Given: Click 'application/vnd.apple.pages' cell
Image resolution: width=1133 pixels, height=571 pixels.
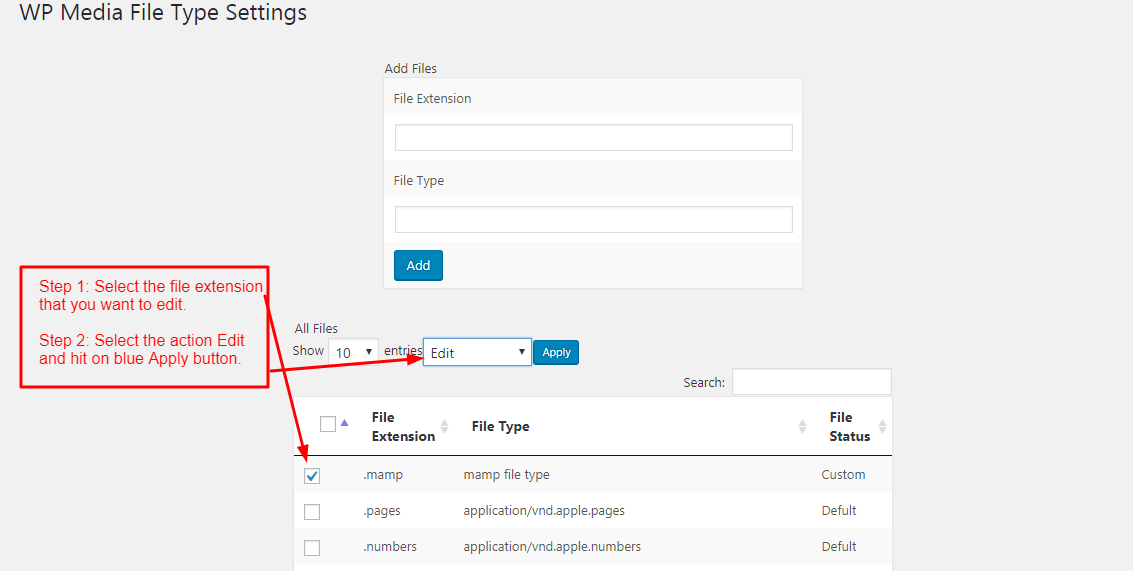Looking at the screenshot, I should pos(544,510).
